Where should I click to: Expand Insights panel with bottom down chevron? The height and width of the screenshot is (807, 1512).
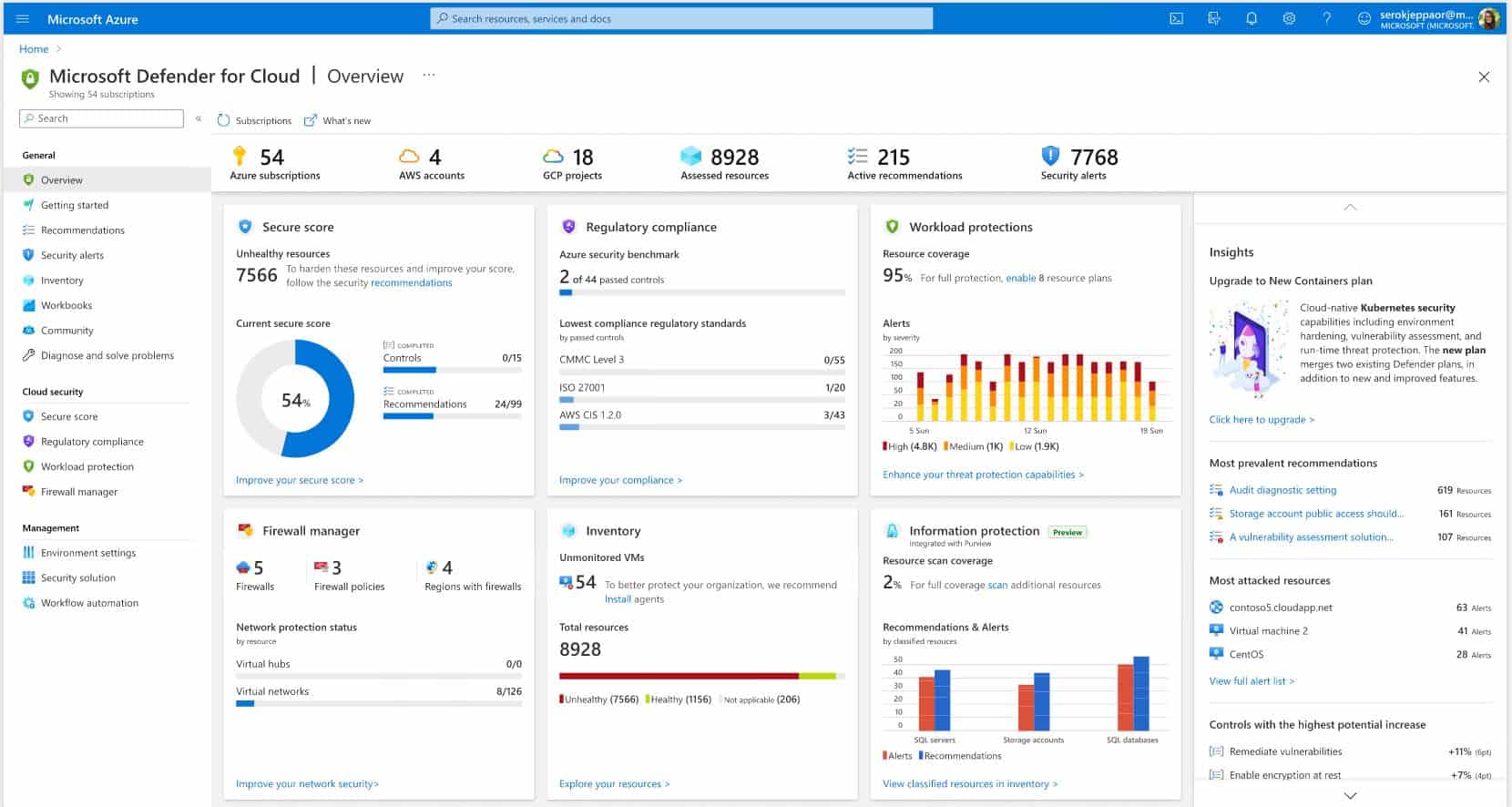pyautogui.click(x=1350, y=795)
